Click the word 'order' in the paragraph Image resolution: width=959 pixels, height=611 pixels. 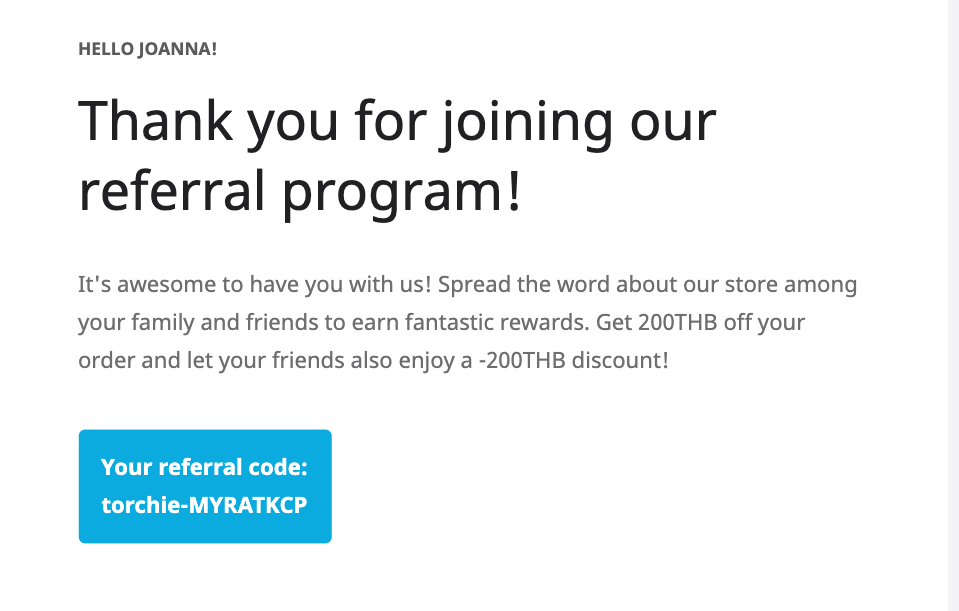[x=106, y=359]
